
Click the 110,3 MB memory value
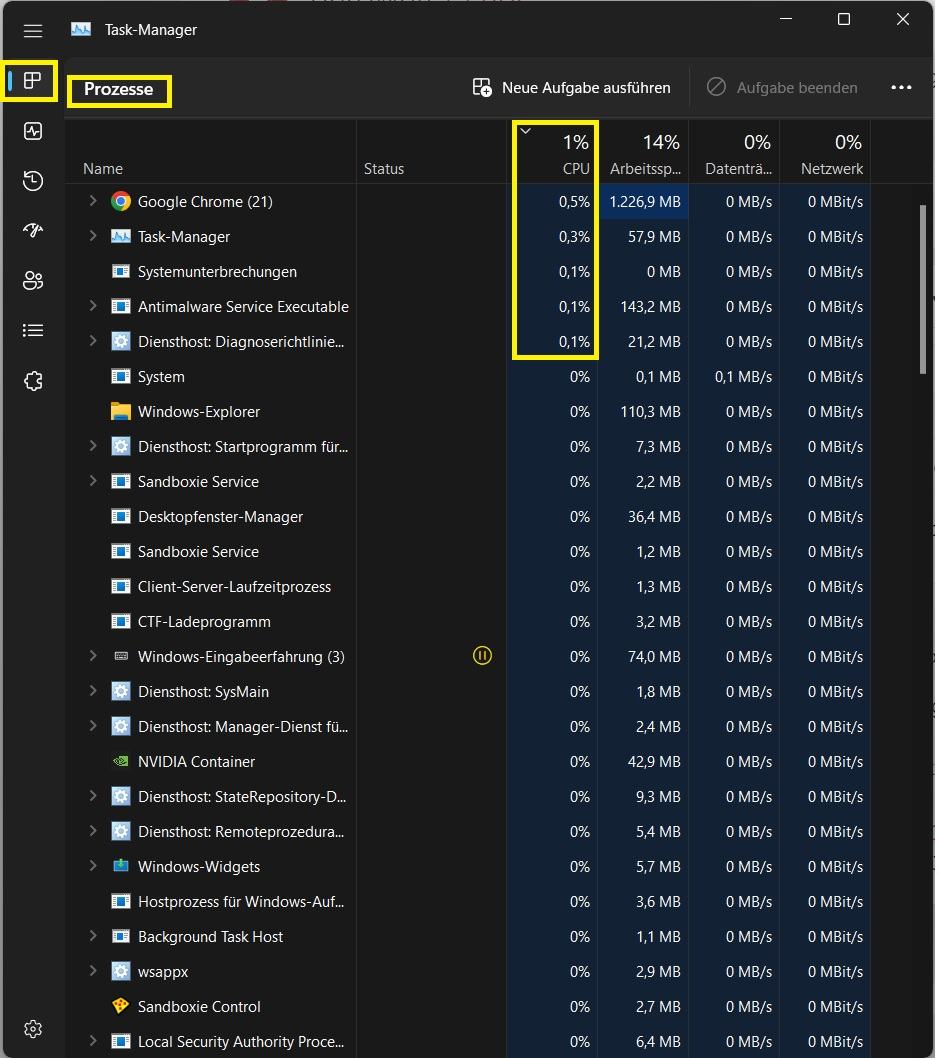[x=651, y=412]
